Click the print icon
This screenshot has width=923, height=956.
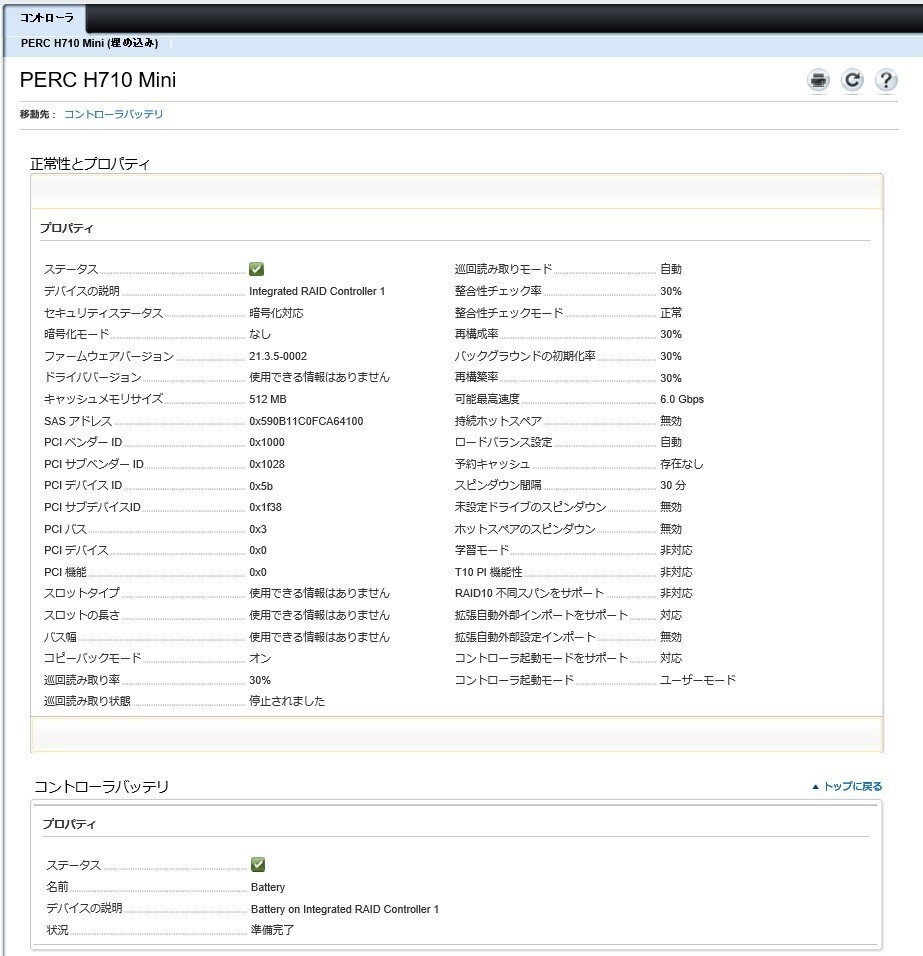point(818,80)
